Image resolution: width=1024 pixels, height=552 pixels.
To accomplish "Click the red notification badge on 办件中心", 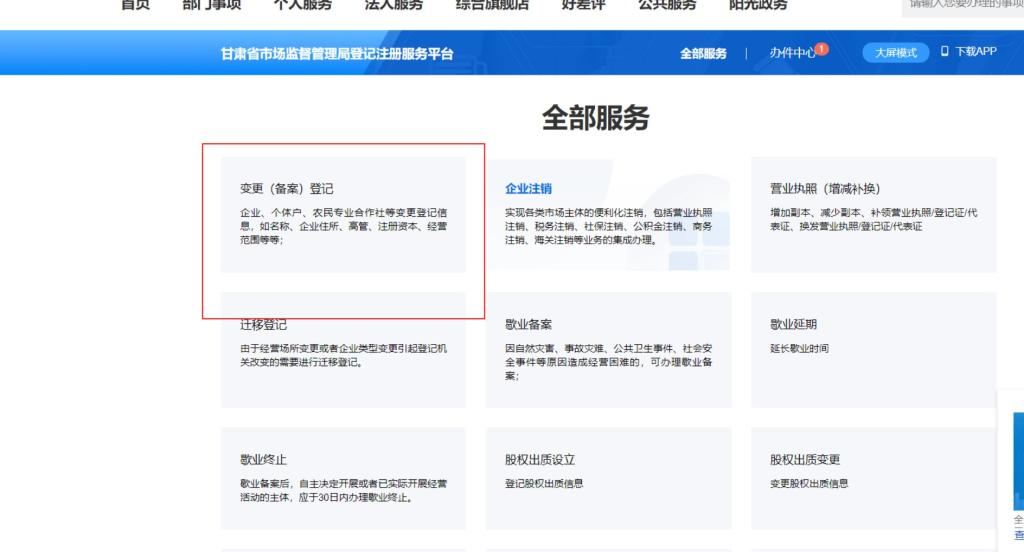I will click(821, 48).
